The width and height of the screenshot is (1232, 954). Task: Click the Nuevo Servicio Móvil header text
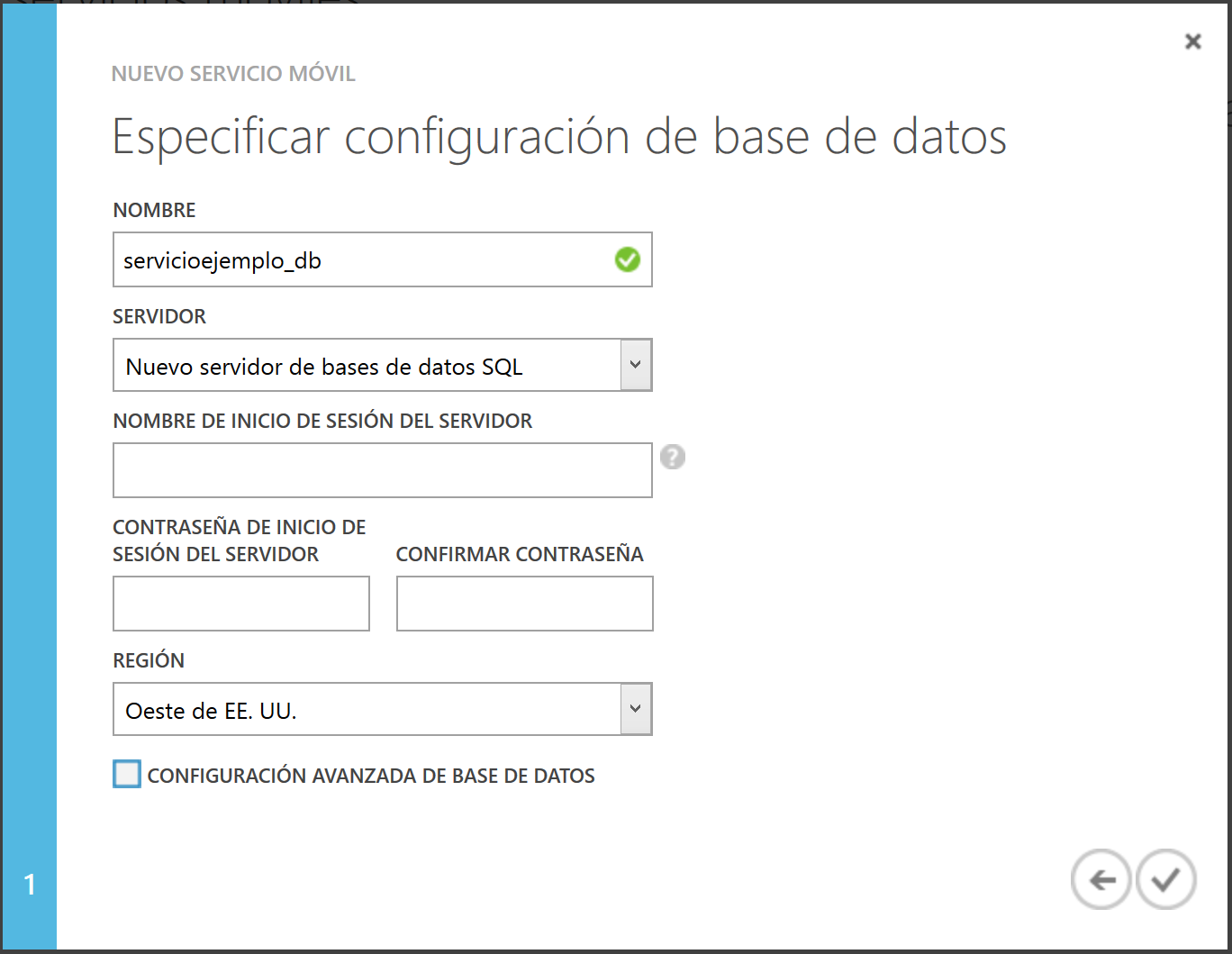click(x=233, y=74)
